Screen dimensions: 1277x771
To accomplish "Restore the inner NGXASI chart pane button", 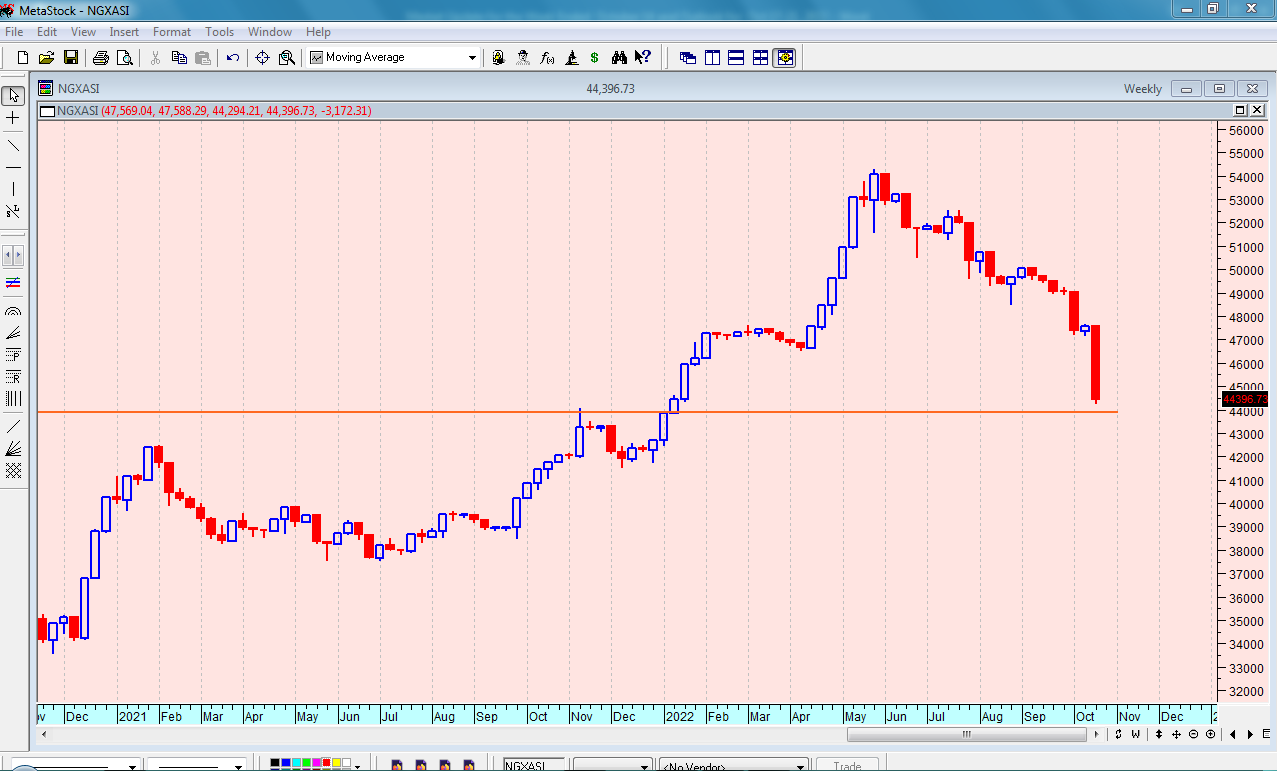I will pos(1239,110).
